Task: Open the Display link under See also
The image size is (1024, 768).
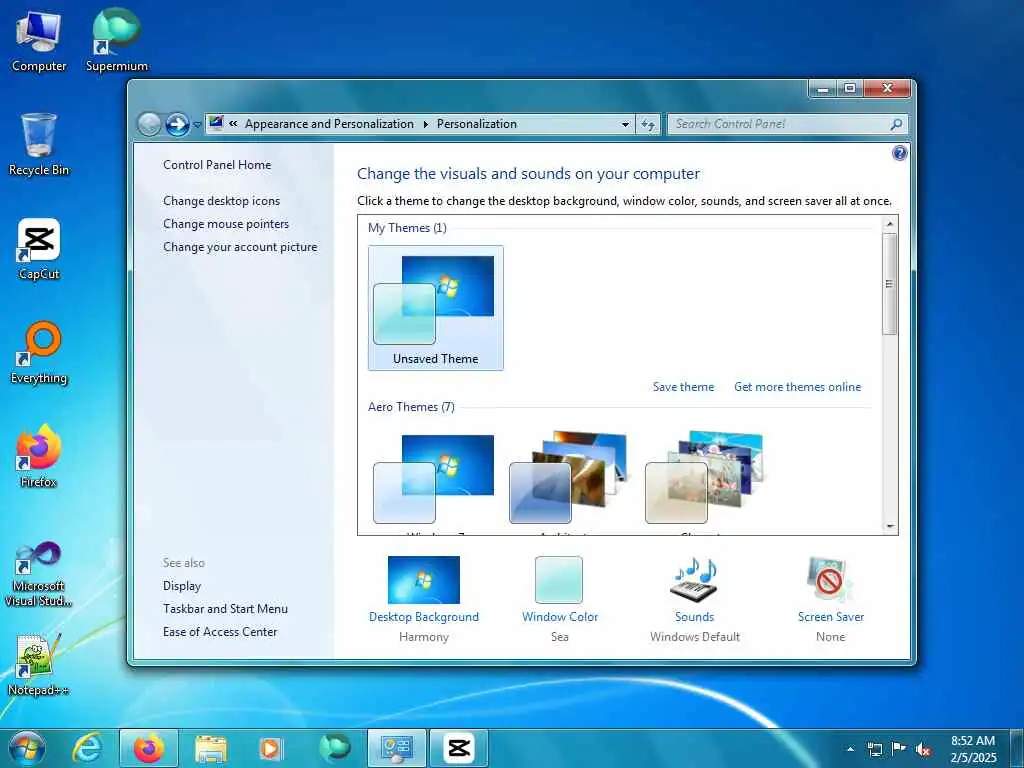Action: point(182,586)
